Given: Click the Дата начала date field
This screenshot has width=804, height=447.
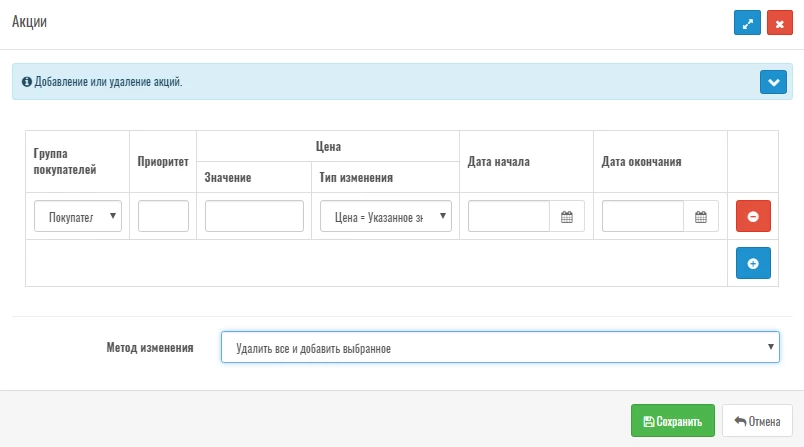Looking at the screenshot, I should pos(509,216).
